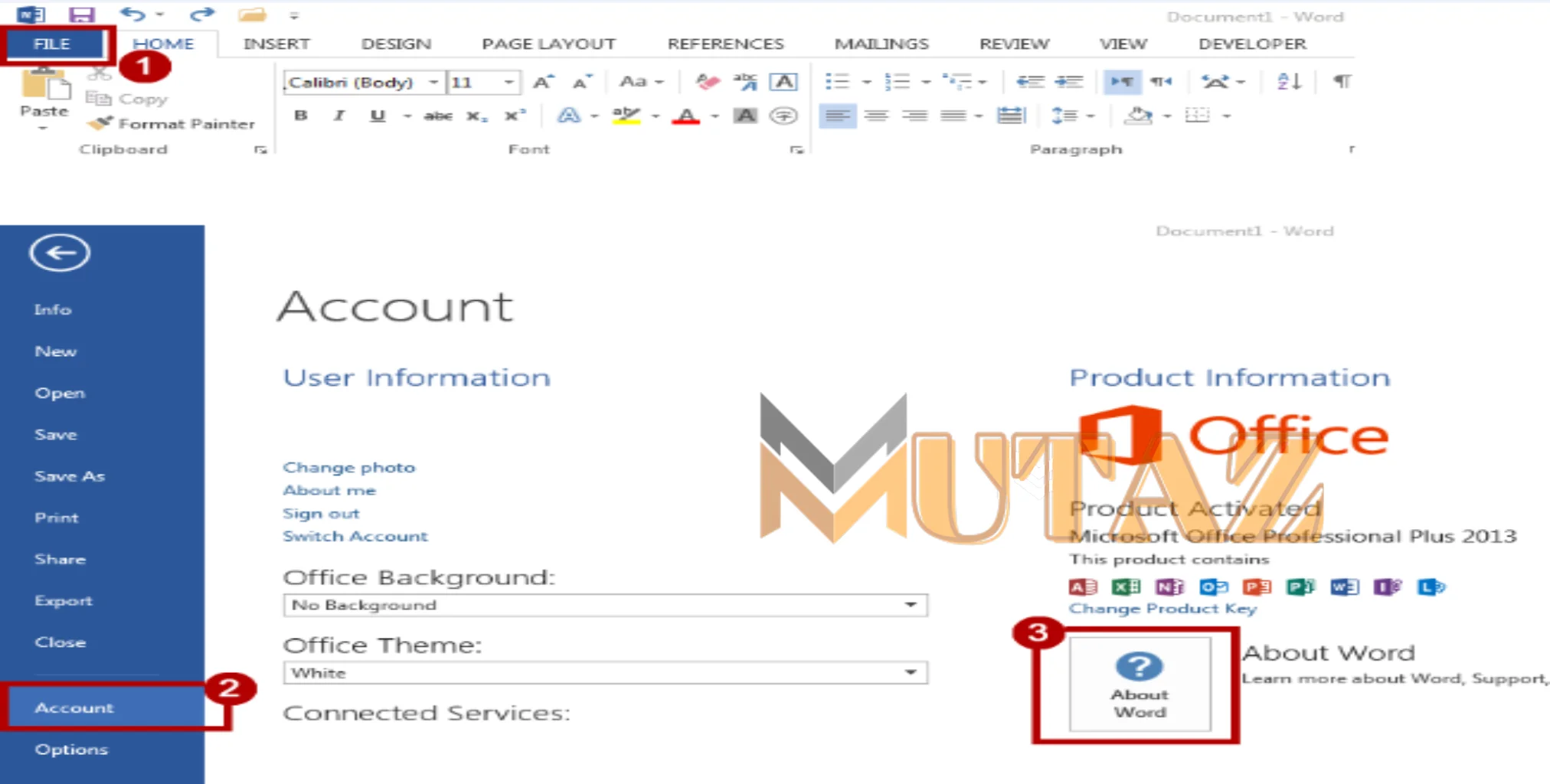
Task: Toggle Strikethrough formatting
Action: pos(438,116)
